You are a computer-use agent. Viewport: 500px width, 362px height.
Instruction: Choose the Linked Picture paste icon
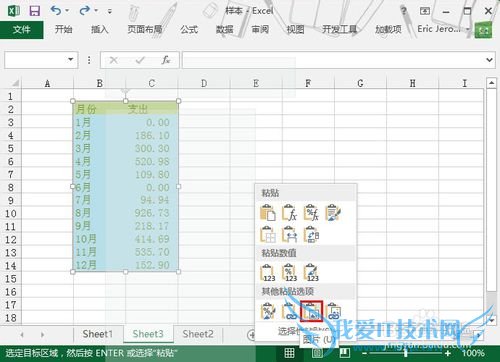[333, 311]
